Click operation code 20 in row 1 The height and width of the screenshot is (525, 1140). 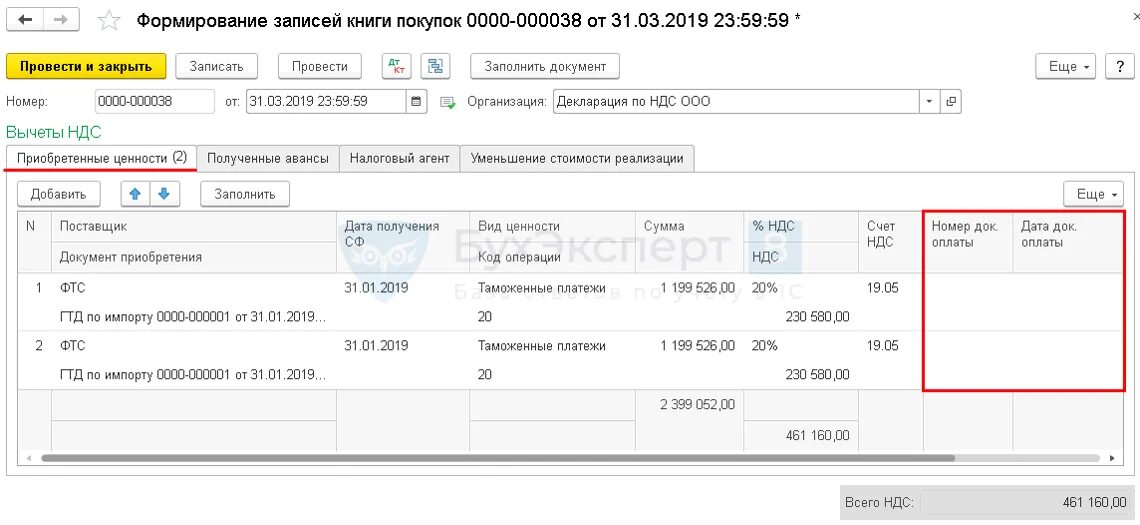pyautogui.click(x=485, y=317)
